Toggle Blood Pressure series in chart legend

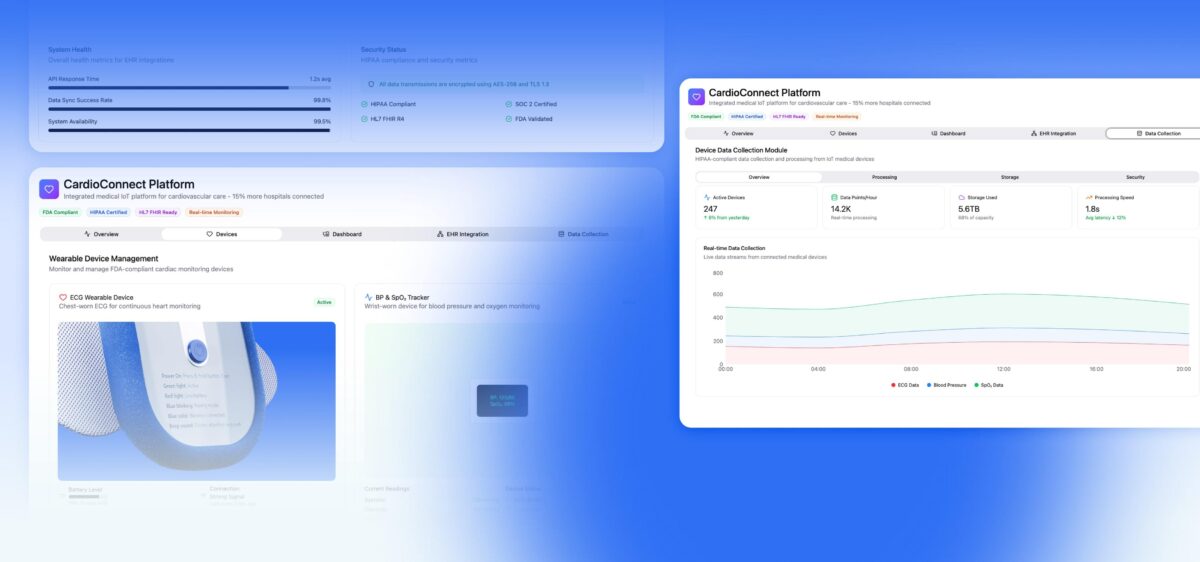pyautogui.click(x=949, y=384)
